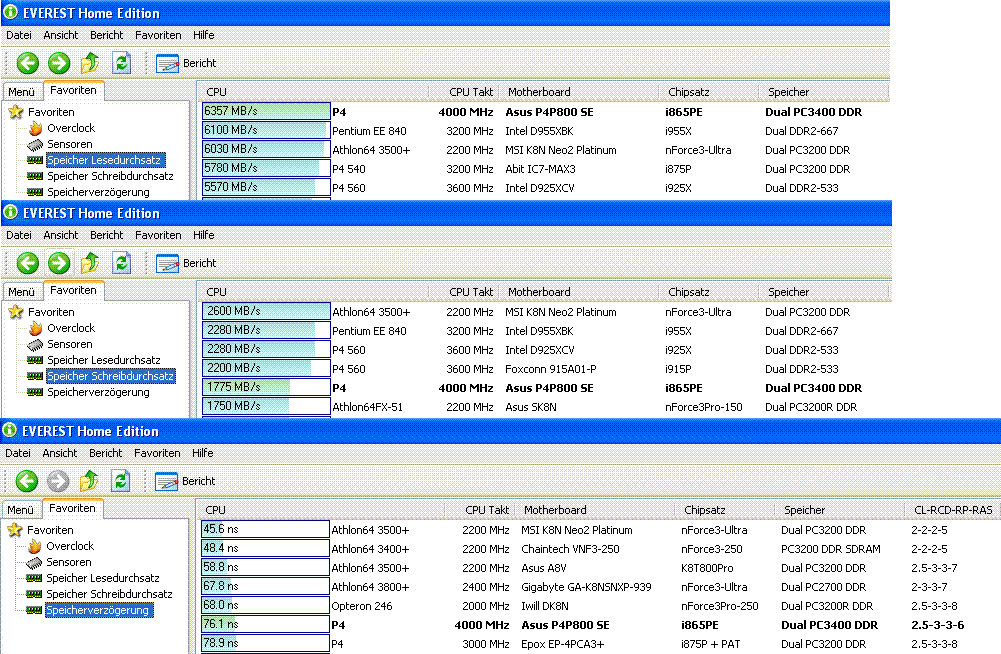Open Bericht report in the top window toolbar

tap(186, 63)
